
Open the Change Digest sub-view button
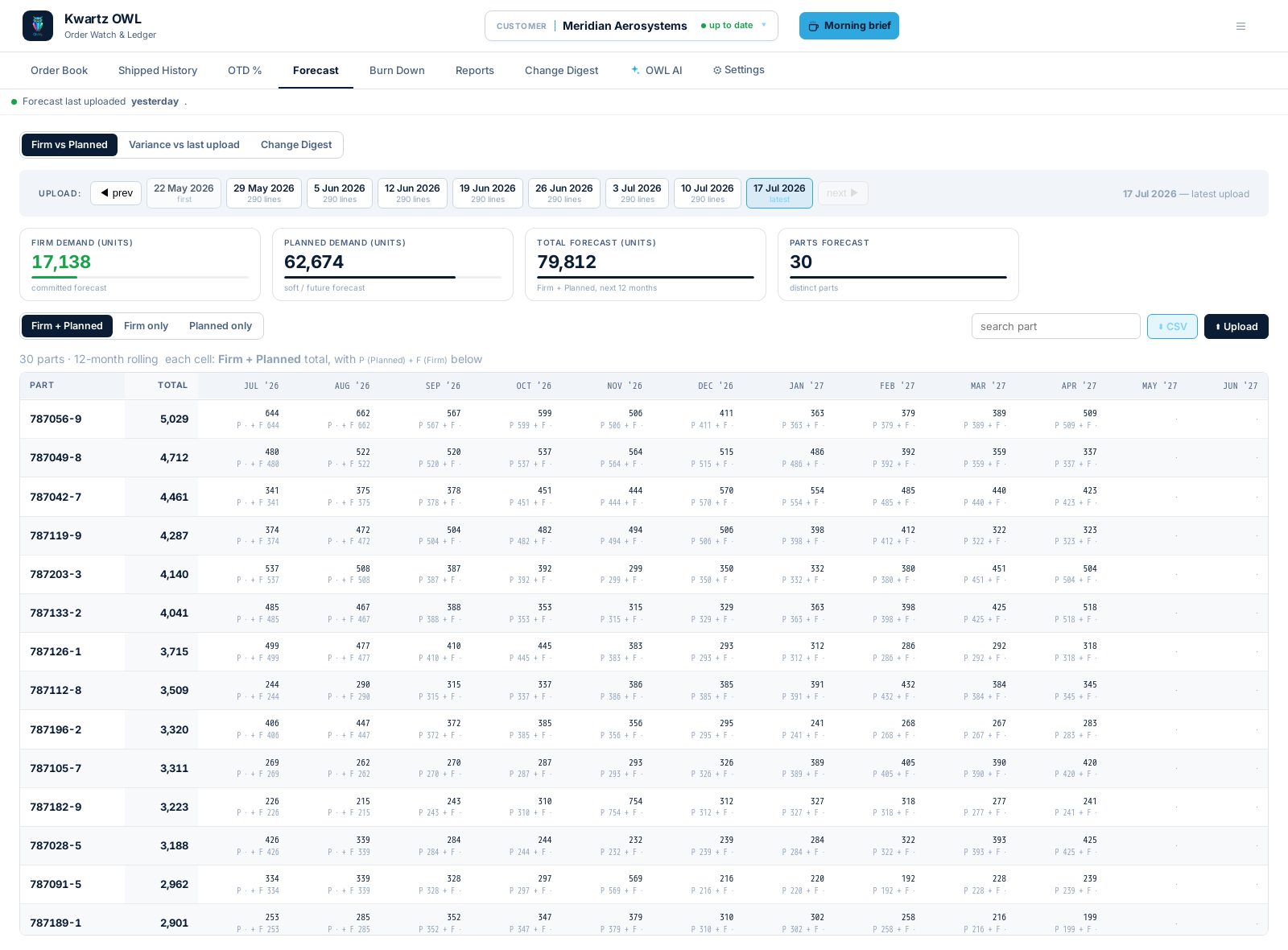tap(296, 145)
